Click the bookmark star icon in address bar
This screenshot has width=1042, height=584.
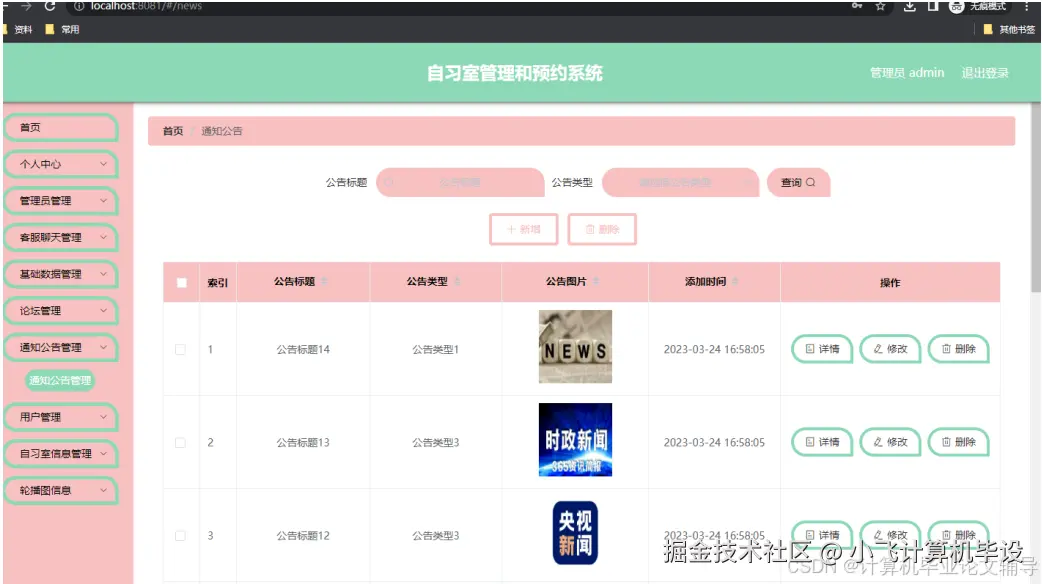(x=879, y=6)
